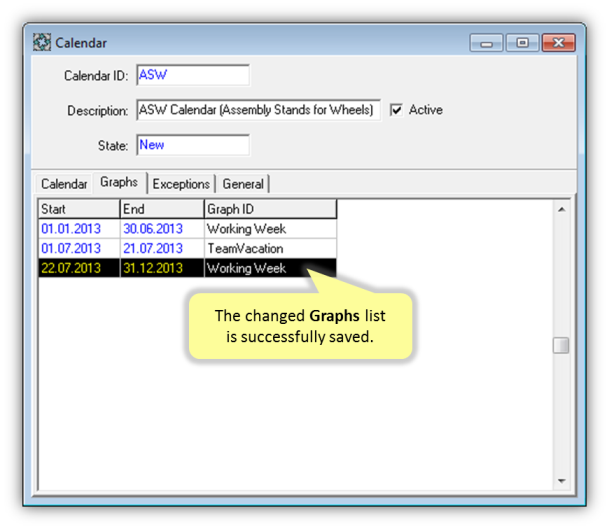Open the Exceptions tab
This screenshot has width=609, height=529.
coord(181,184)
